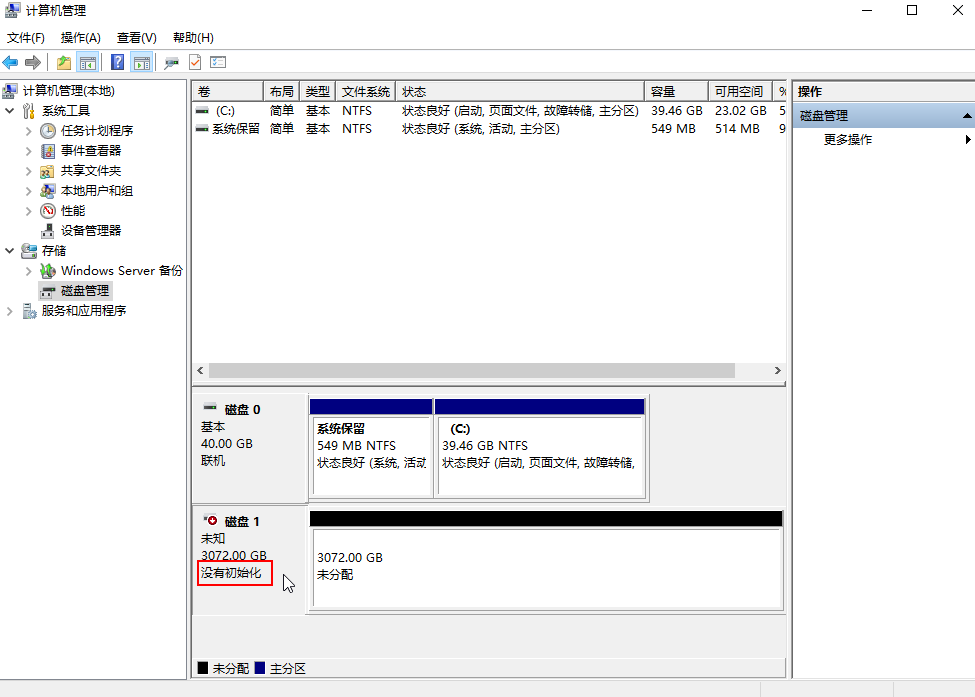Expand the 共享文件夹 node
Viewport: 975px width, 697px height.
coord(28,171)
